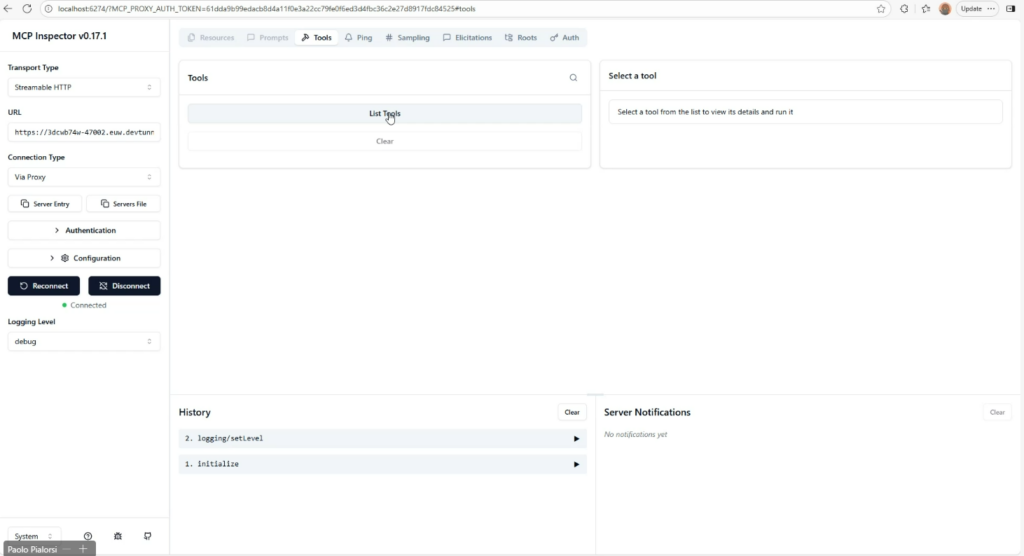The width and height of the screenshot is (1024, 556).
Task: Bookmark this page with the star icon
Action: click(x=881, y=8)
